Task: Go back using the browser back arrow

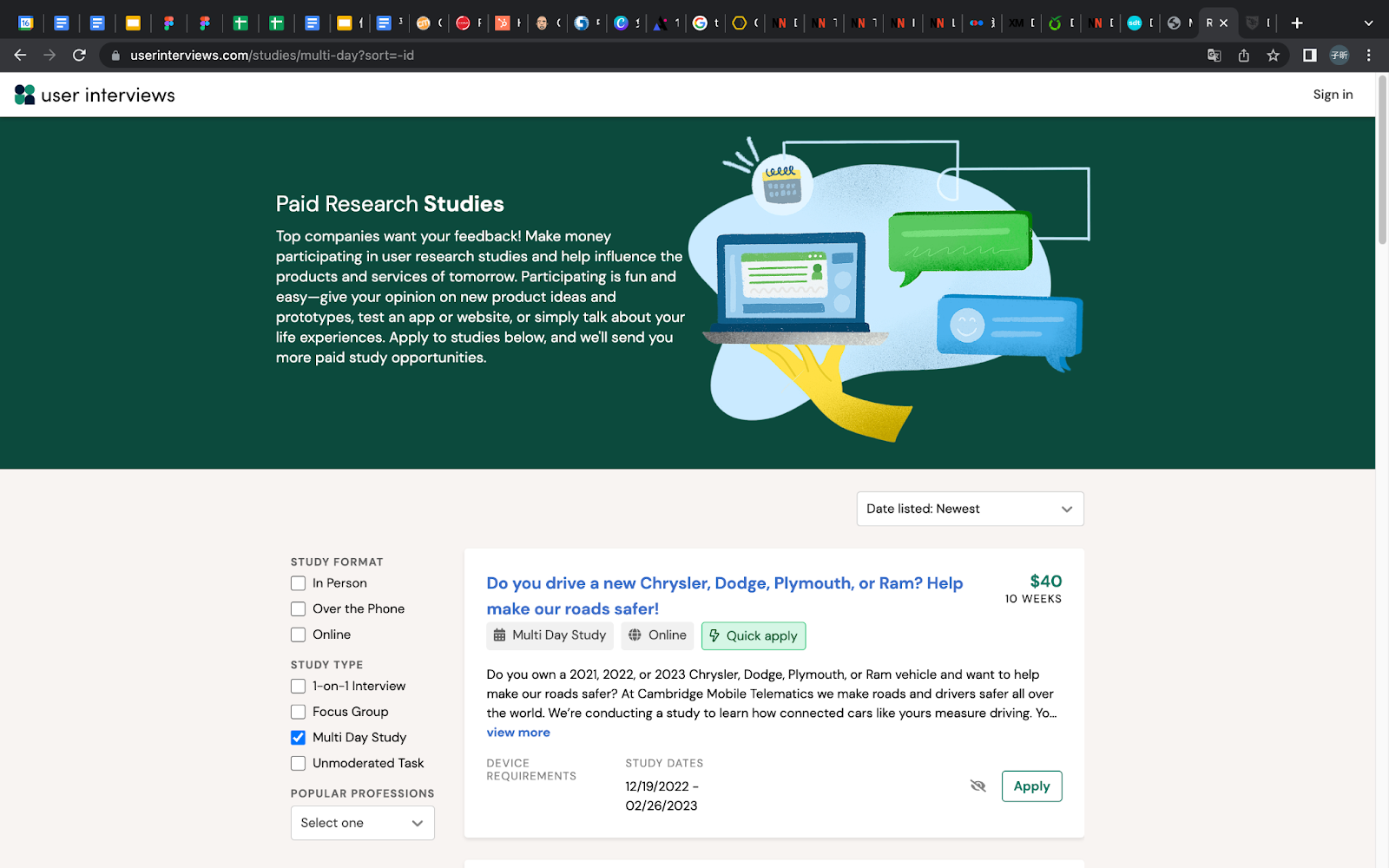Action: click(20, 56)
